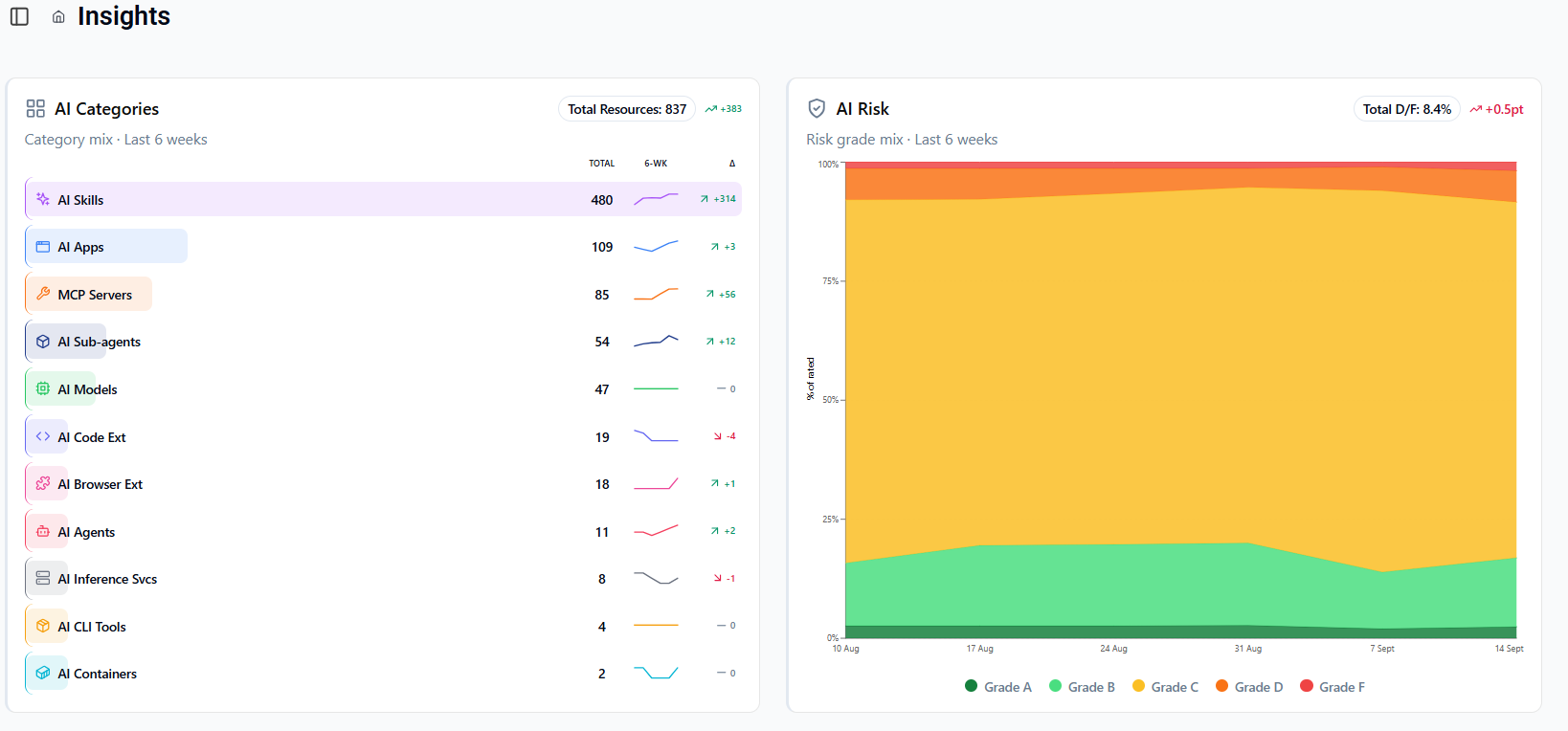Select the AI Skills category row
This screenshot has height=731, width=1568.
pyautogui.click(x=383, y=199)
